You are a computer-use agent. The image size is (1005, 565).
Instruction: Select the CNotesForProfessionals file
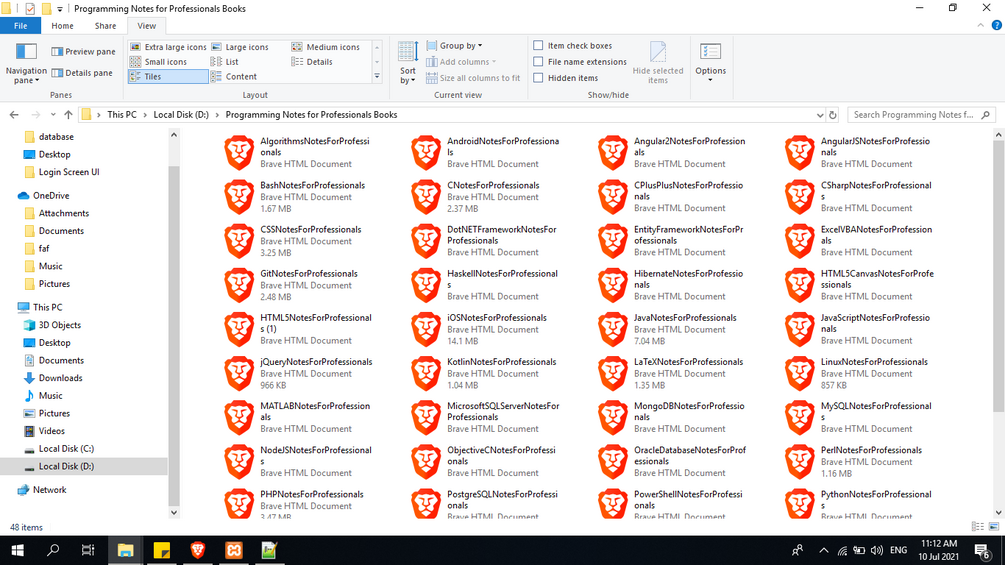[485, 197]
